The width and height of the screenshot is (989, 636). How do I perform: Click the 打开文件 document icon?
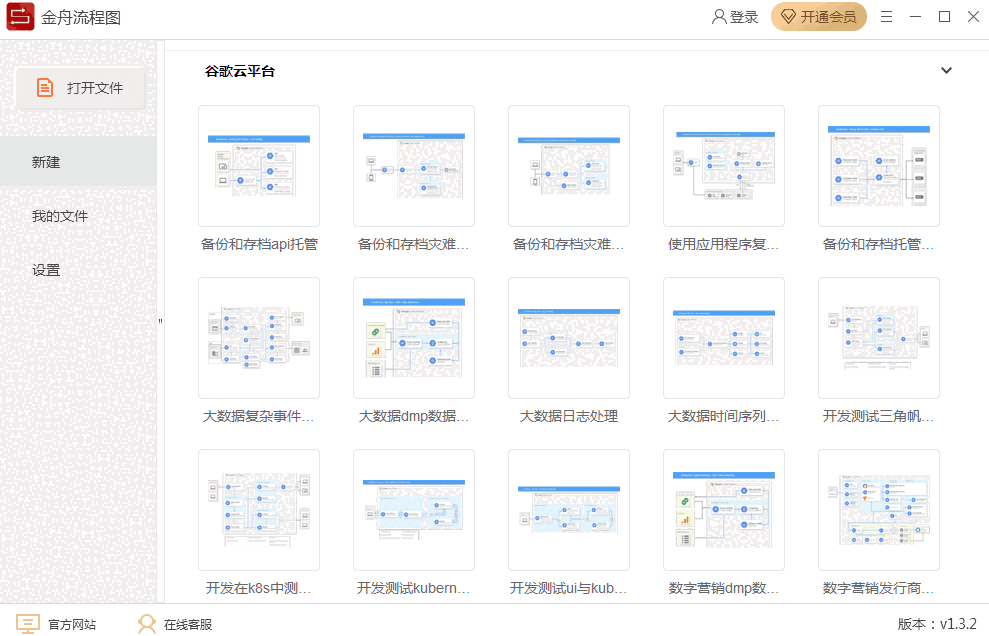pos(45,88)
